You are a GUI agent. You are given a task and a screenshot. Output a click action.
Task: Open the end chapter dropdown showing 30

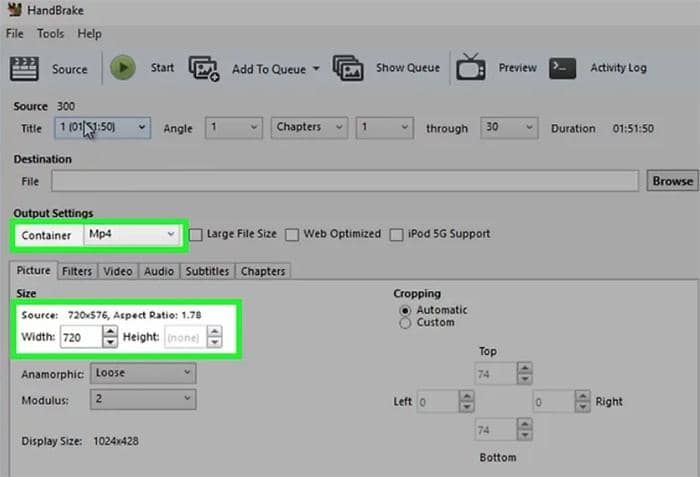pyautogui.click(x=509, y=128)
